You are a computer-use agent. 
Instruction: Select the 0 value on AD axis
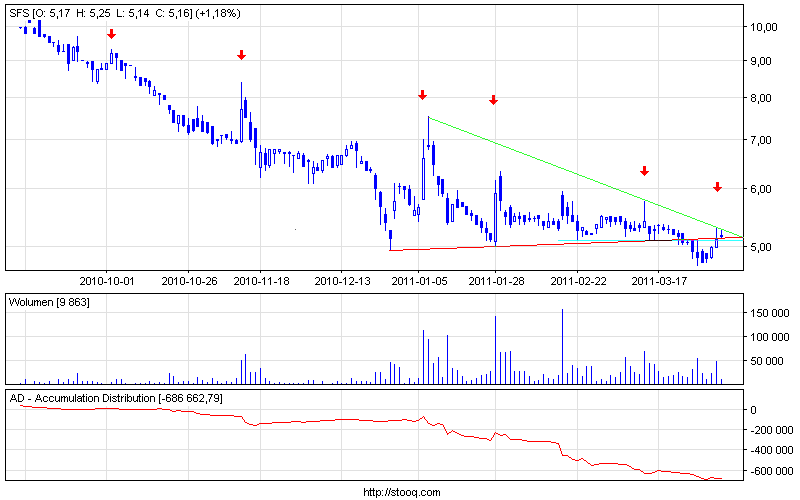[x=754, y=410]
